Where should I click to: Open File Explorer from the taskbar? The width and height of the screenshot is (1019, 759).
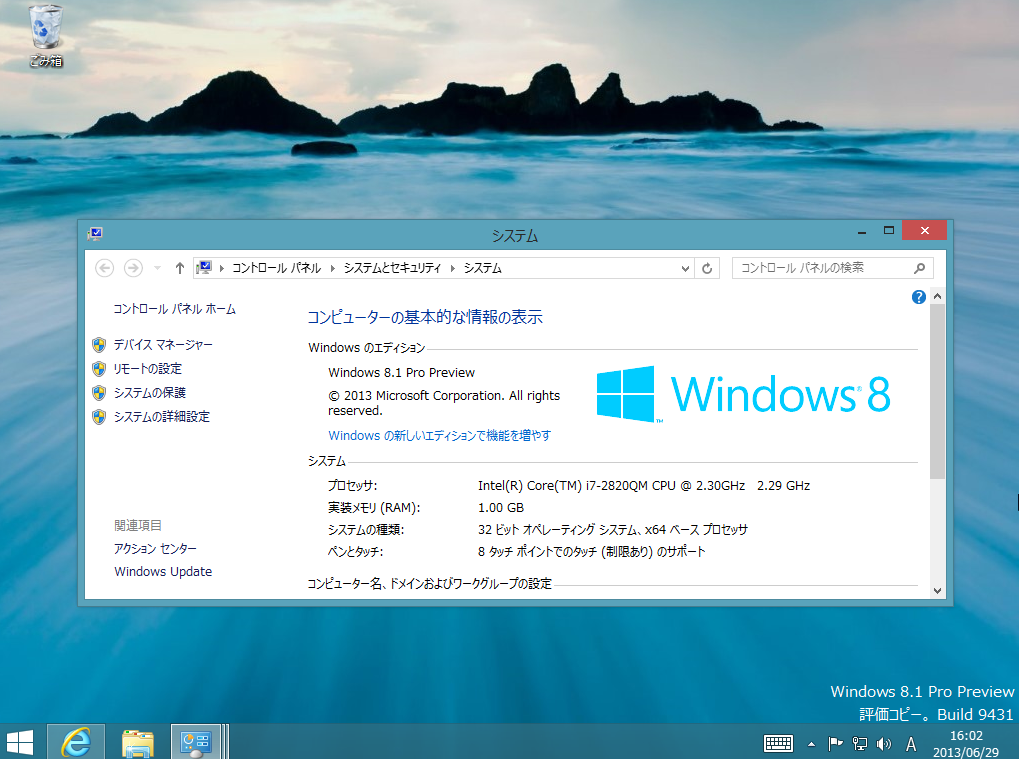(138, 742)
